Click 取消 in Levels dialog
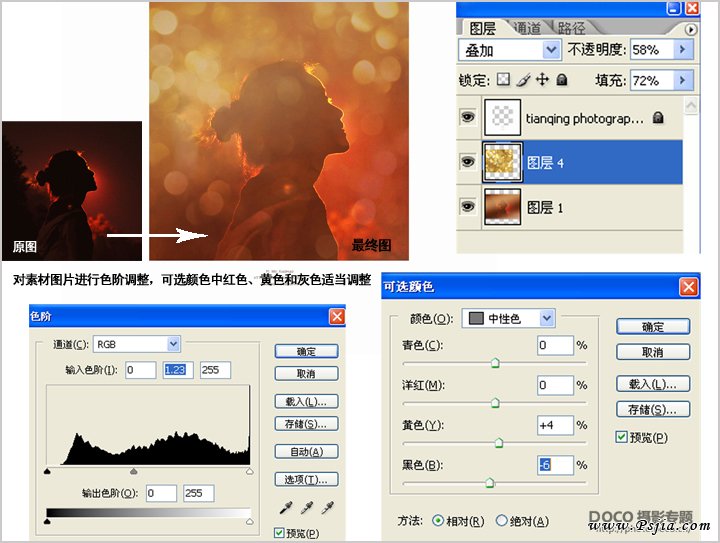 pos(306,374)
